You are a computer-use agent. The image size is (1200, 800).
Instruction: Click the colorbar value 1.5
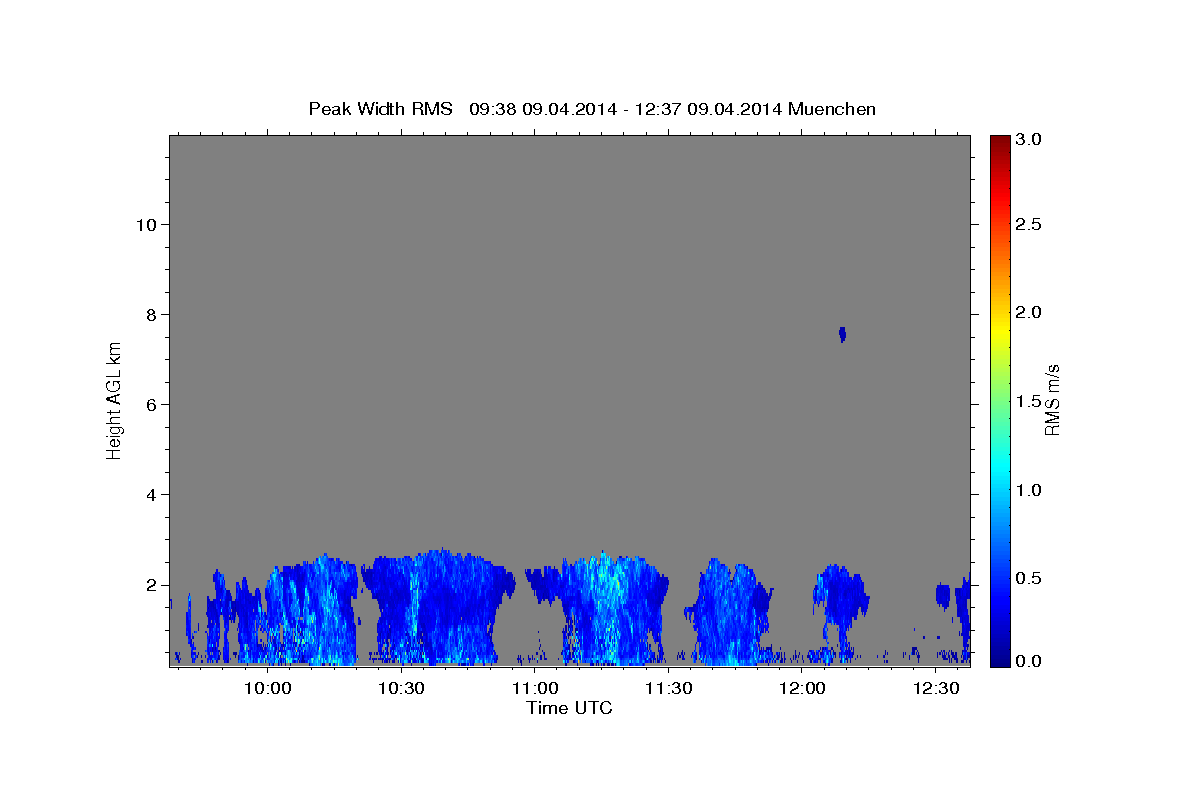click(1030, 401)
